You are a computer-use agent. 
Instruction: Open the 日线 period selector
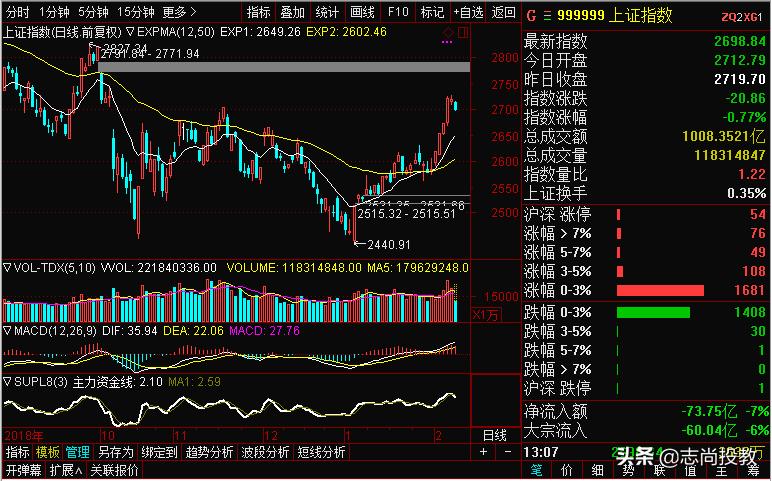point(495,435)
